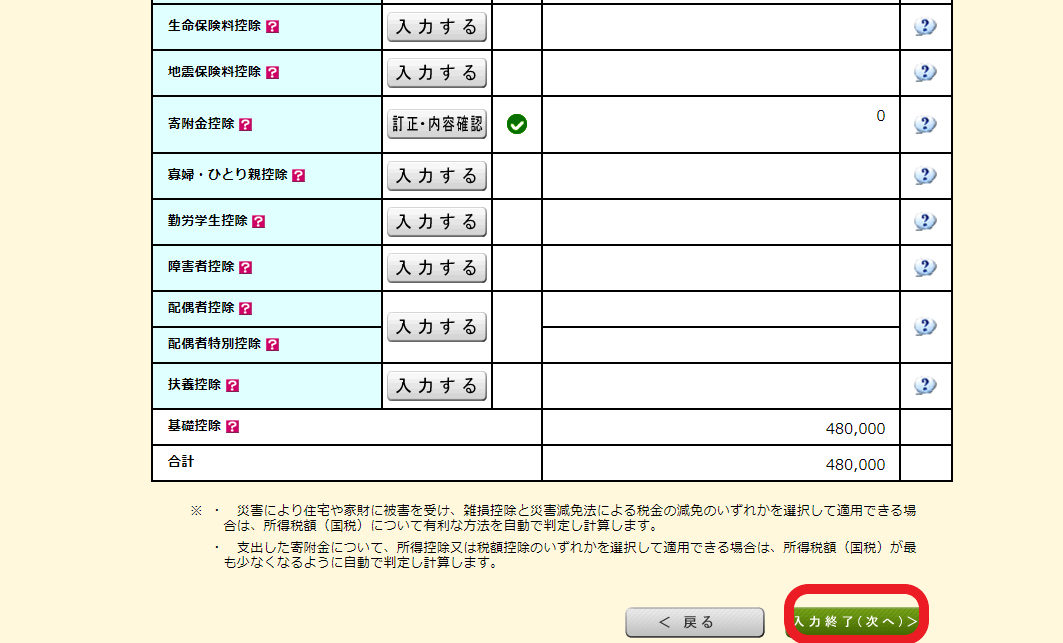
Task: Click the 配偶者特別控除 label text
Action: point(214,344)
